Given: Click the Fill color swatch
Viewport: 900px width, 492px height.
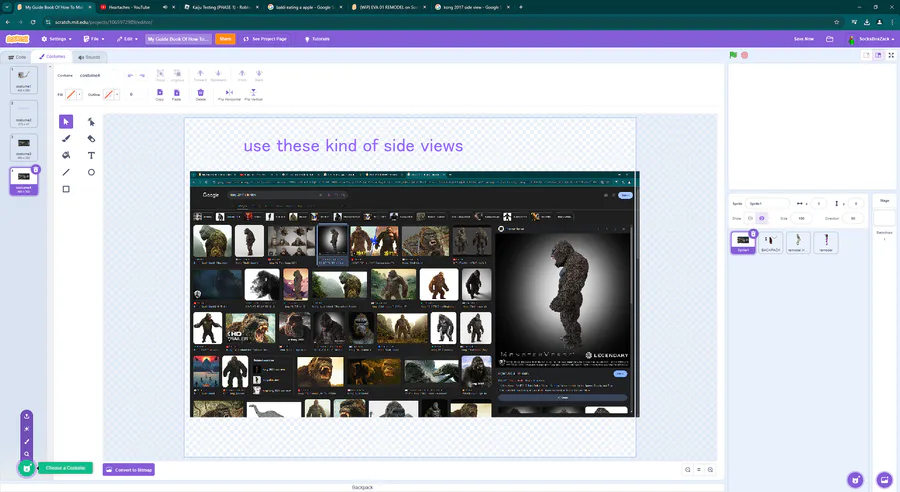Looking at the screenshot, I should pos(71,95).
